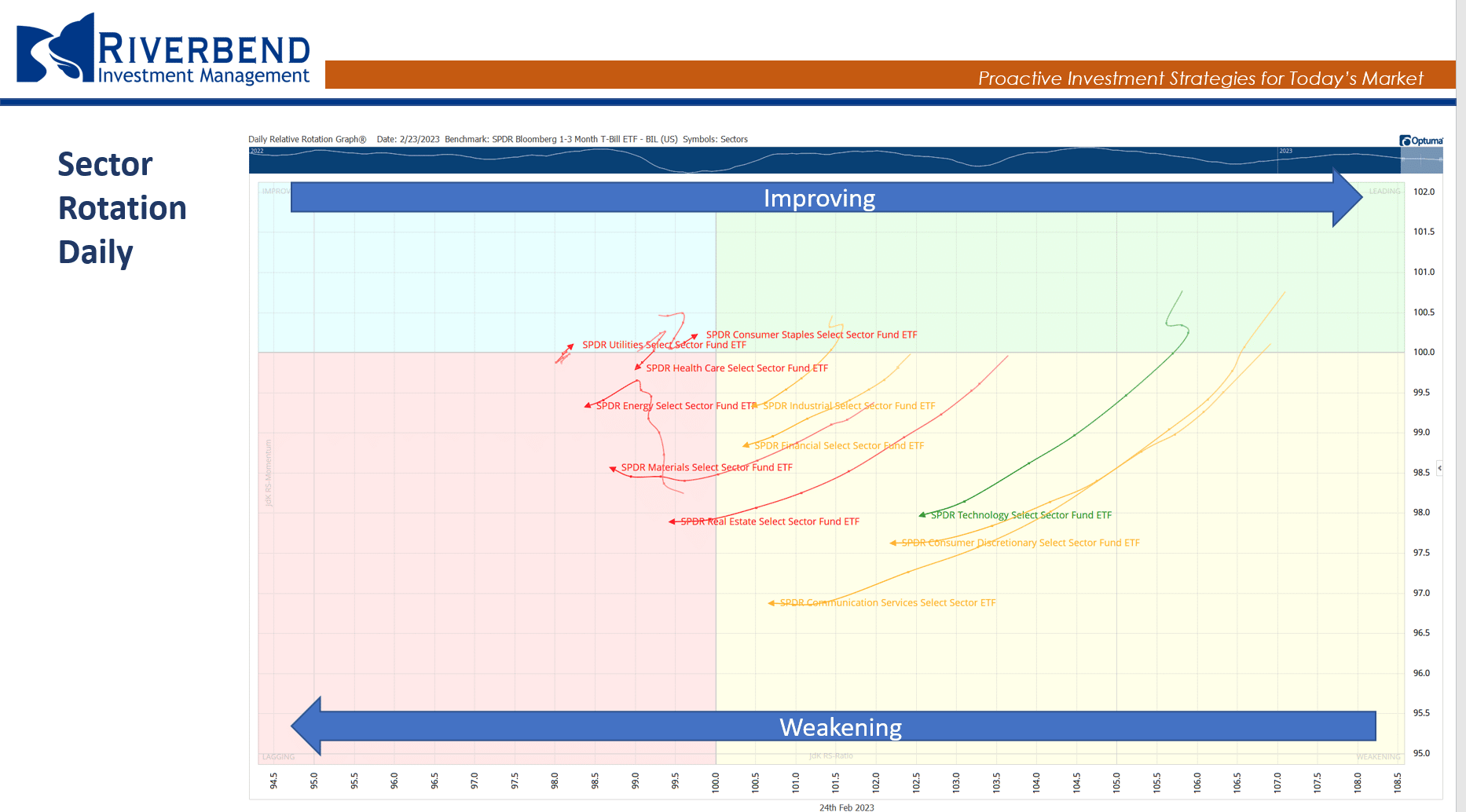Click the Proactive Investment Strategies tagline
This screenshot has width=1466, height=812.
pos(1200,79)
